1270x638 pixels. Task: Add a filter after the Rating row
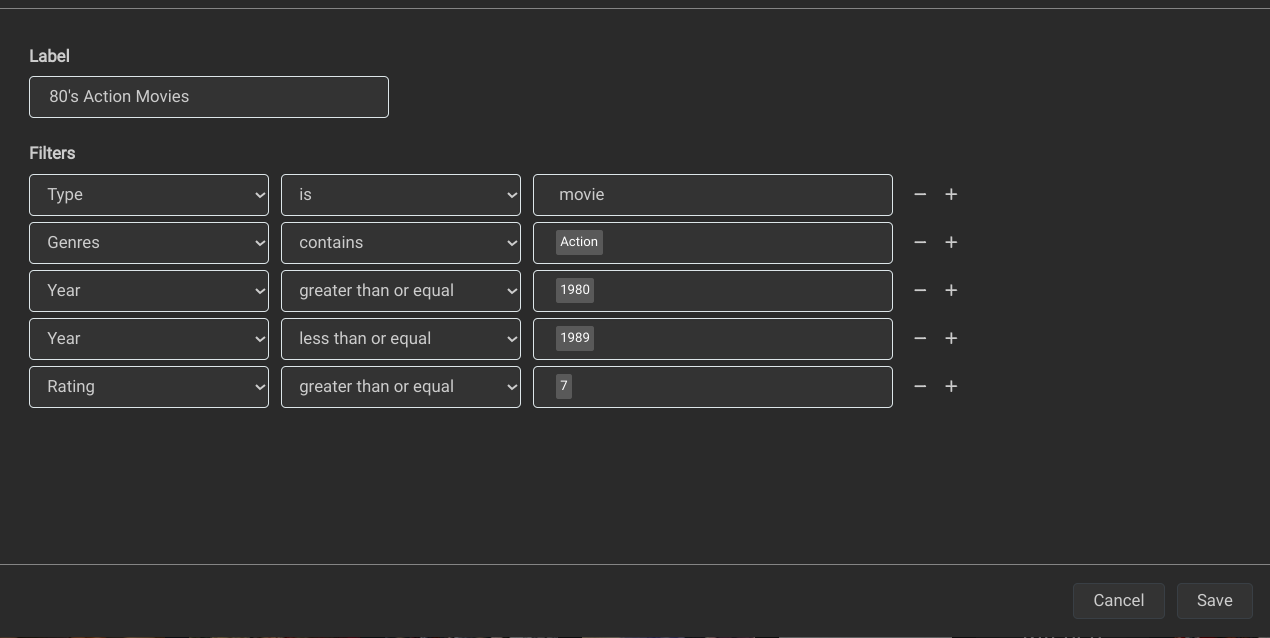[x=951, y=386]
